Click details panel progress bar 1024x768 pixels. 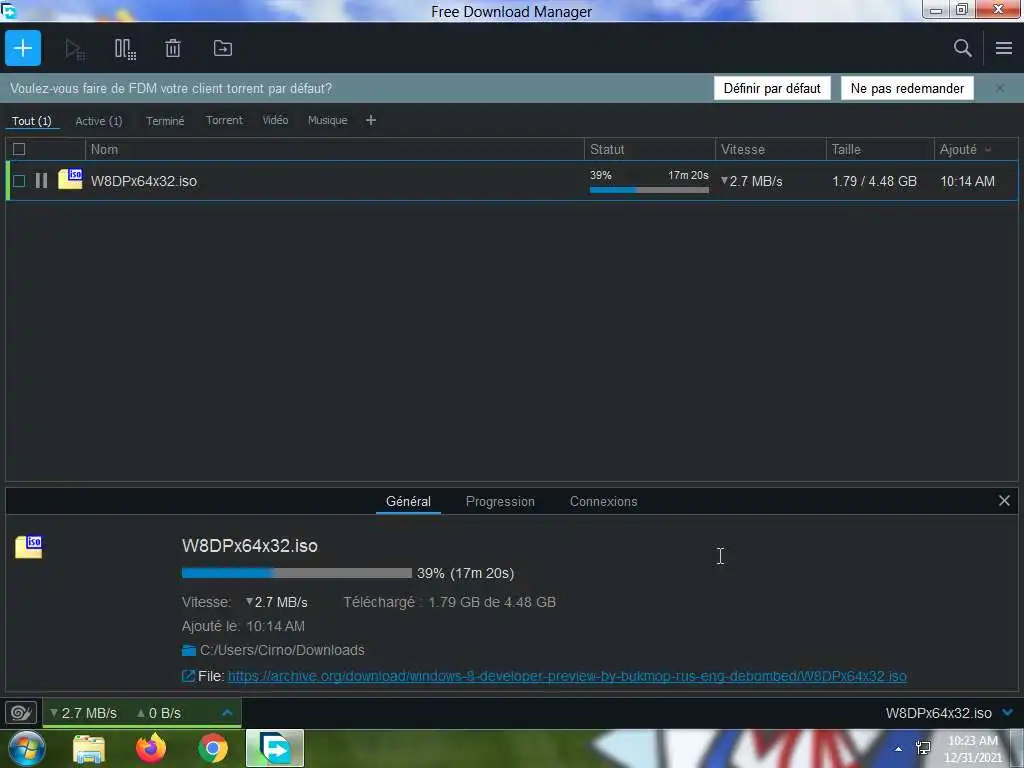pos(296,573)
